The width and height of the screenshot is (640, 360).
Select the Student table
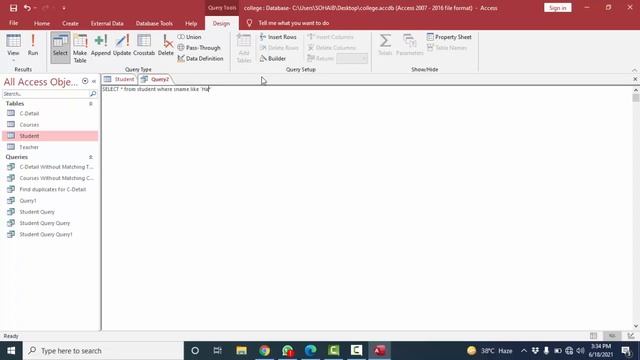[x=50, y=136]
